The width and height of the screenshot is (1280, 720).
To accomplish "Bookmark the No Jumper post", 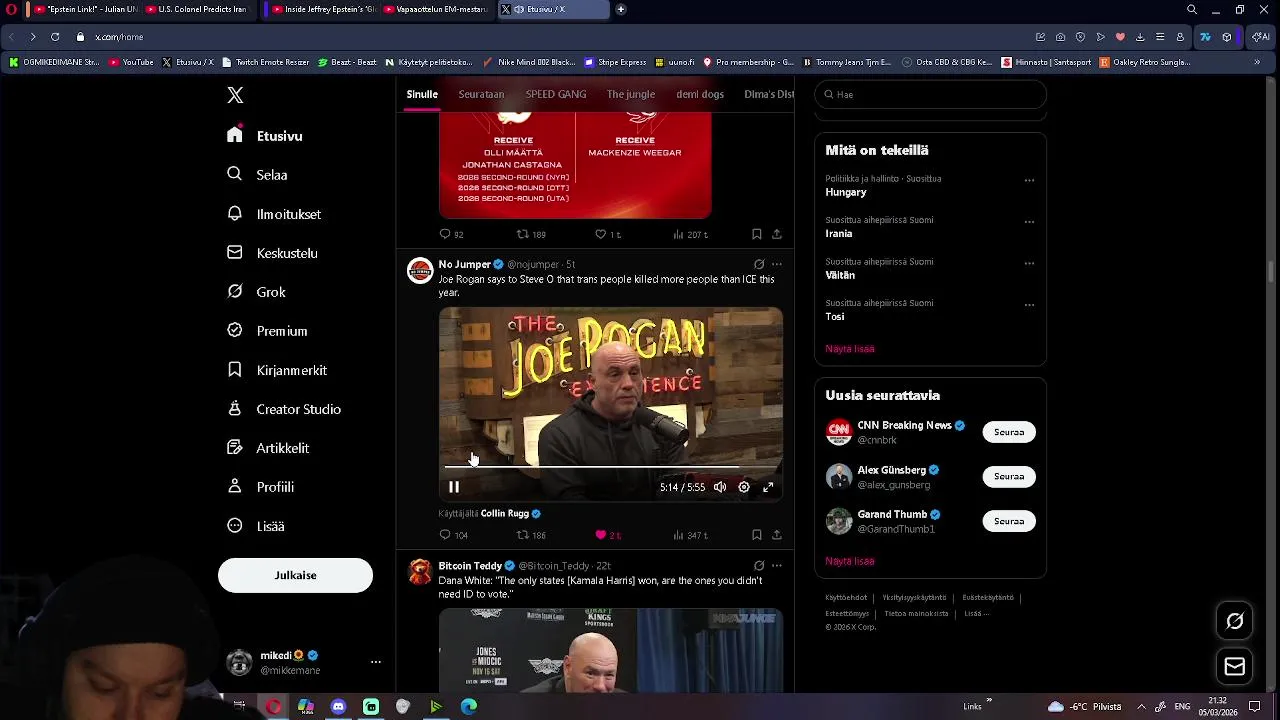I will point(757,535).
